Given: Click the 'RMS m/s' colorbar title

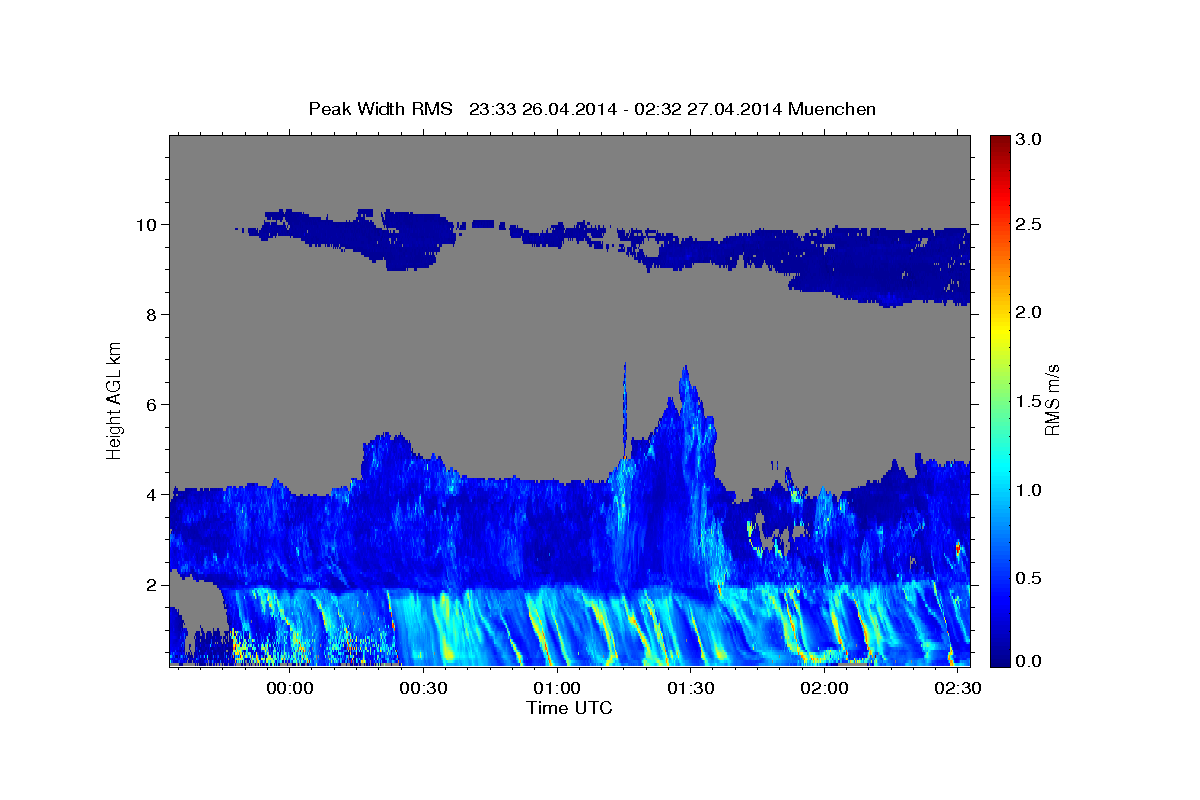Looking at the screenshot, I should click(x=1052, y=401).
